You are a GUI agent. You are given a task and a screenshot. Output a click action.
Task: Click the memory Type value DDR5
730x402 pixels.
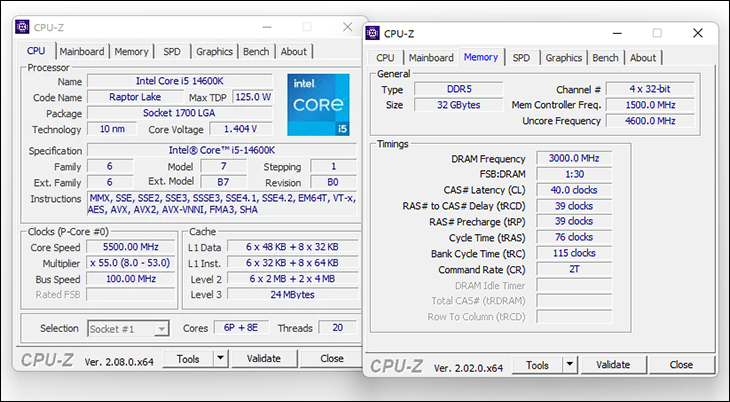coord(459,89)
